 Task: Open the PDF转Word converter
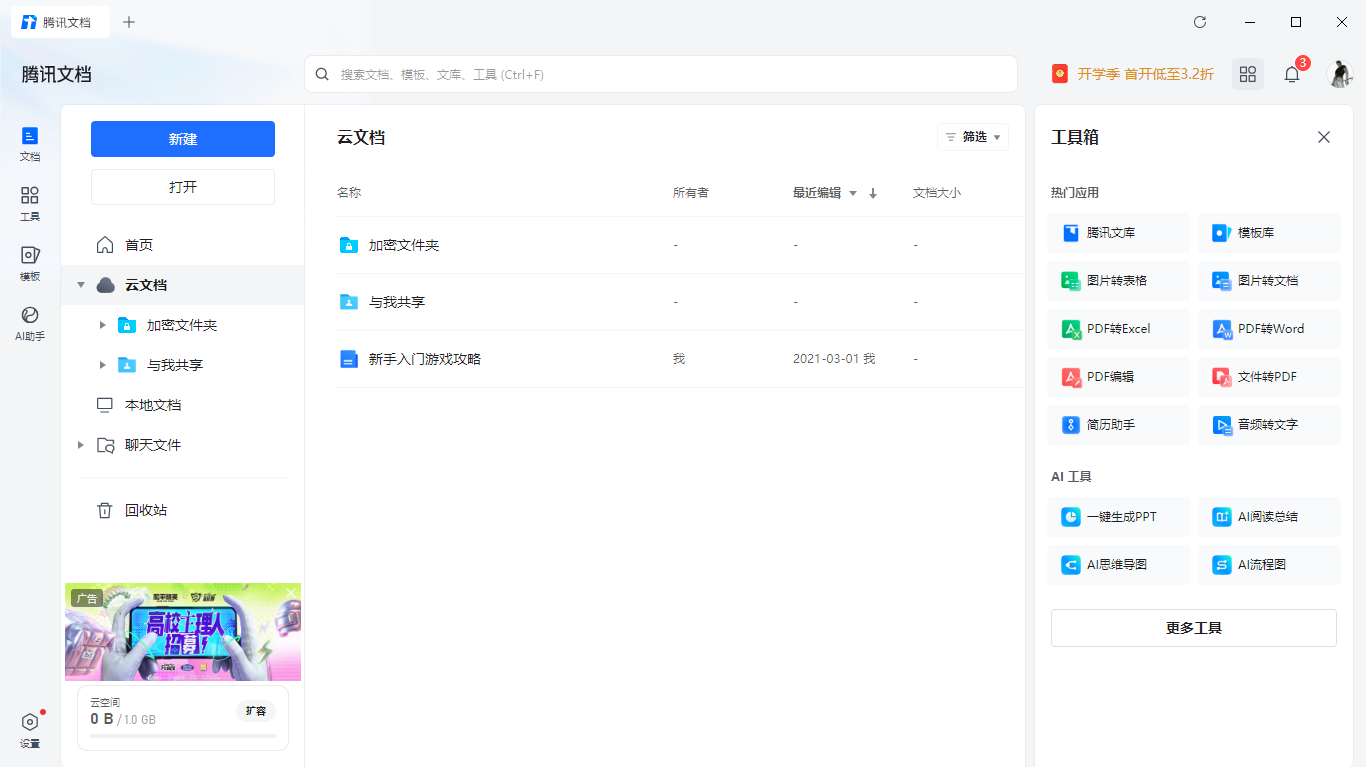pos(1269,328)
